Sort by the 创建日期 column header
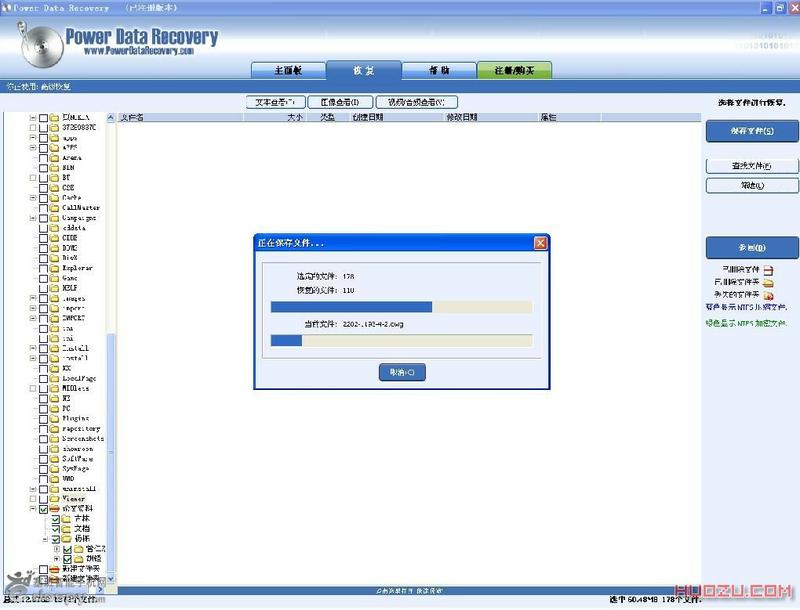Screen dimensions: 800x610 397,117
